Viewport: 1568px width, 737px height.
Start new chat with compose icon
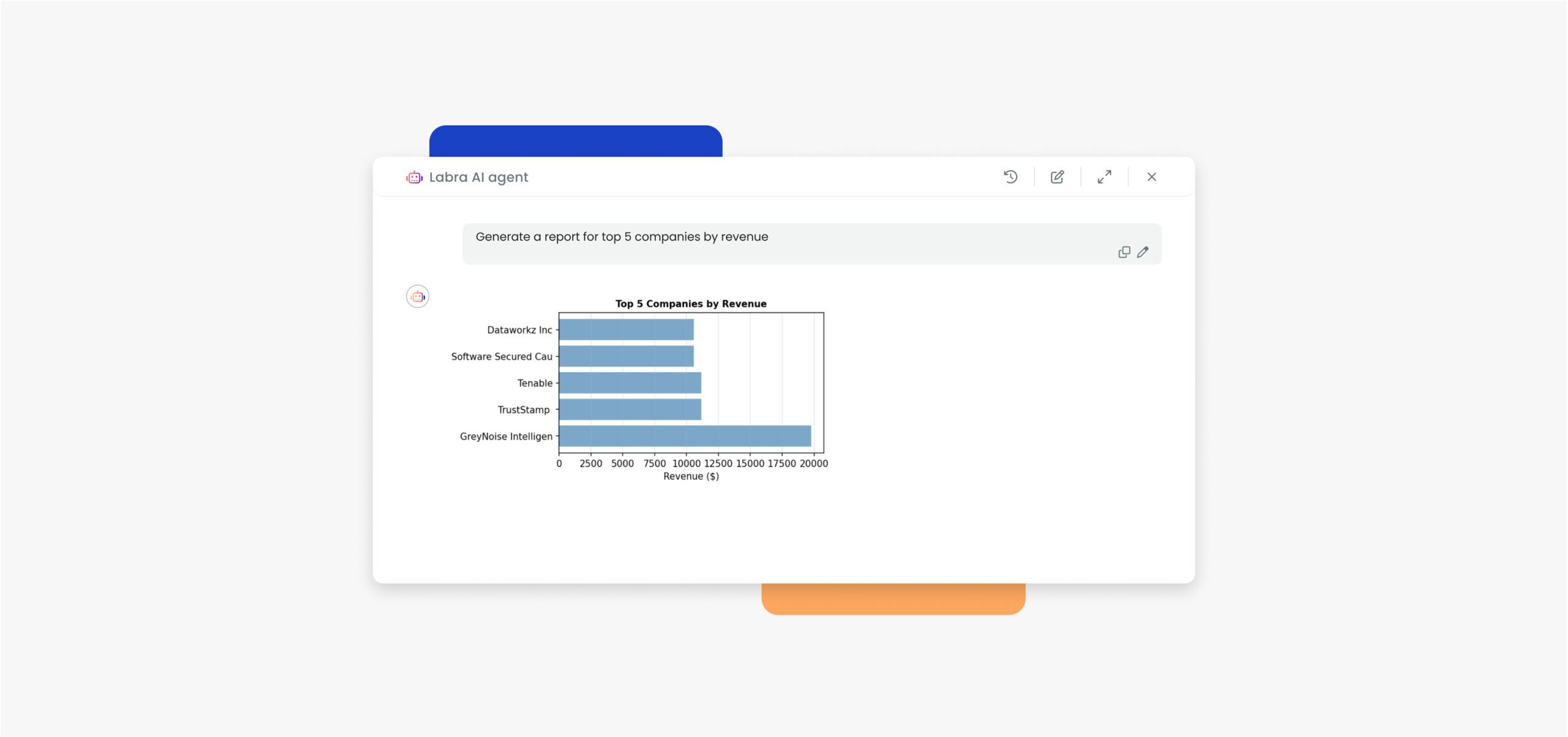1057,177
